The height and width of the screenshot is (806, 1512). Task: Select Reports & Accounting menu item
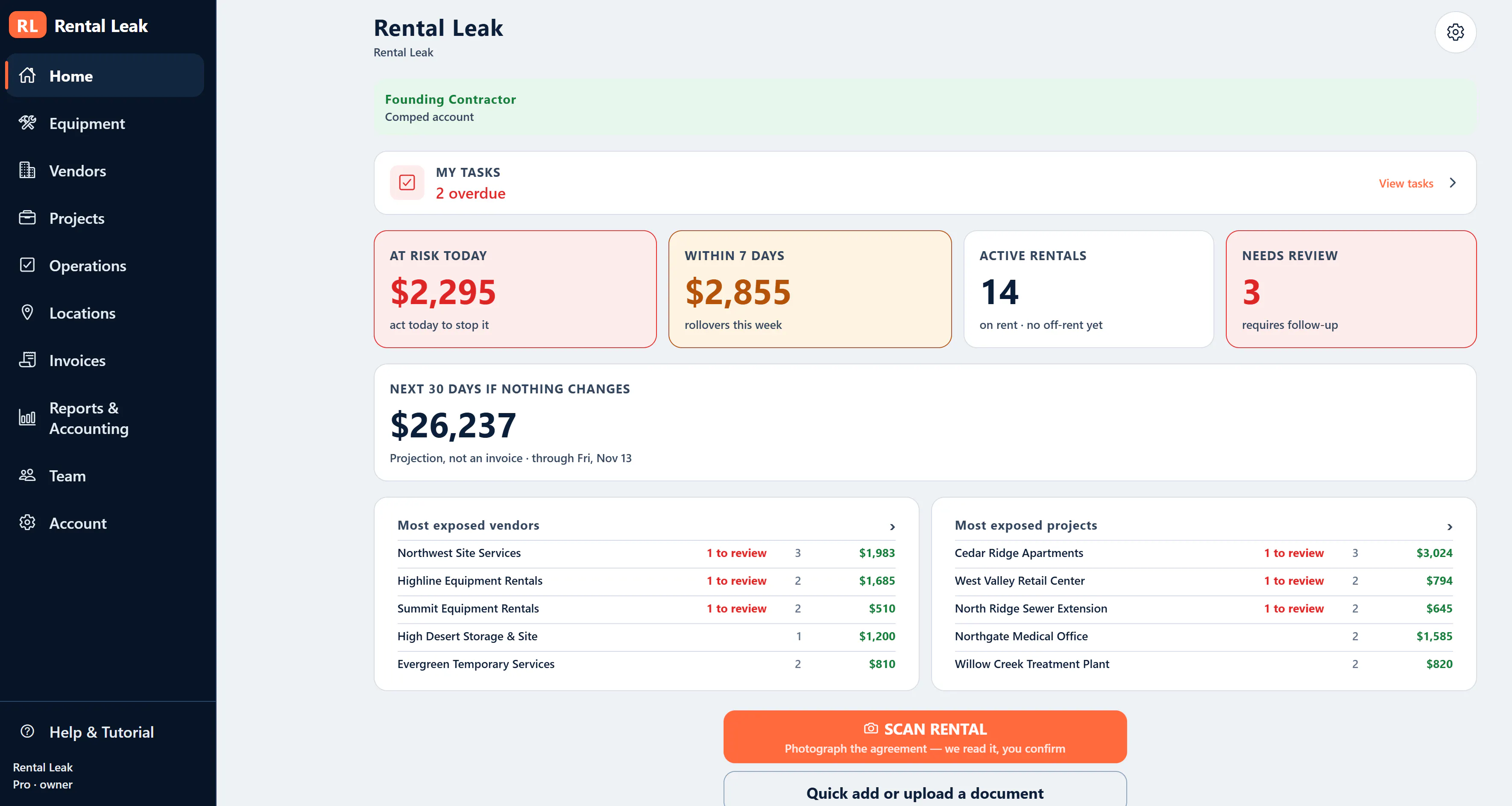click(x=105, y=418)
